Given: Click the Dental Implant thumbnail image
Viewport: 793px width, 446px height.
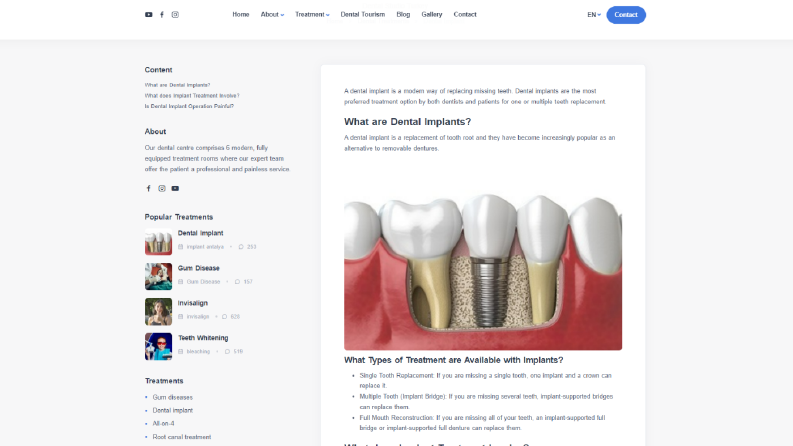Looking at the screenshot, I should (x=158, y=241).
